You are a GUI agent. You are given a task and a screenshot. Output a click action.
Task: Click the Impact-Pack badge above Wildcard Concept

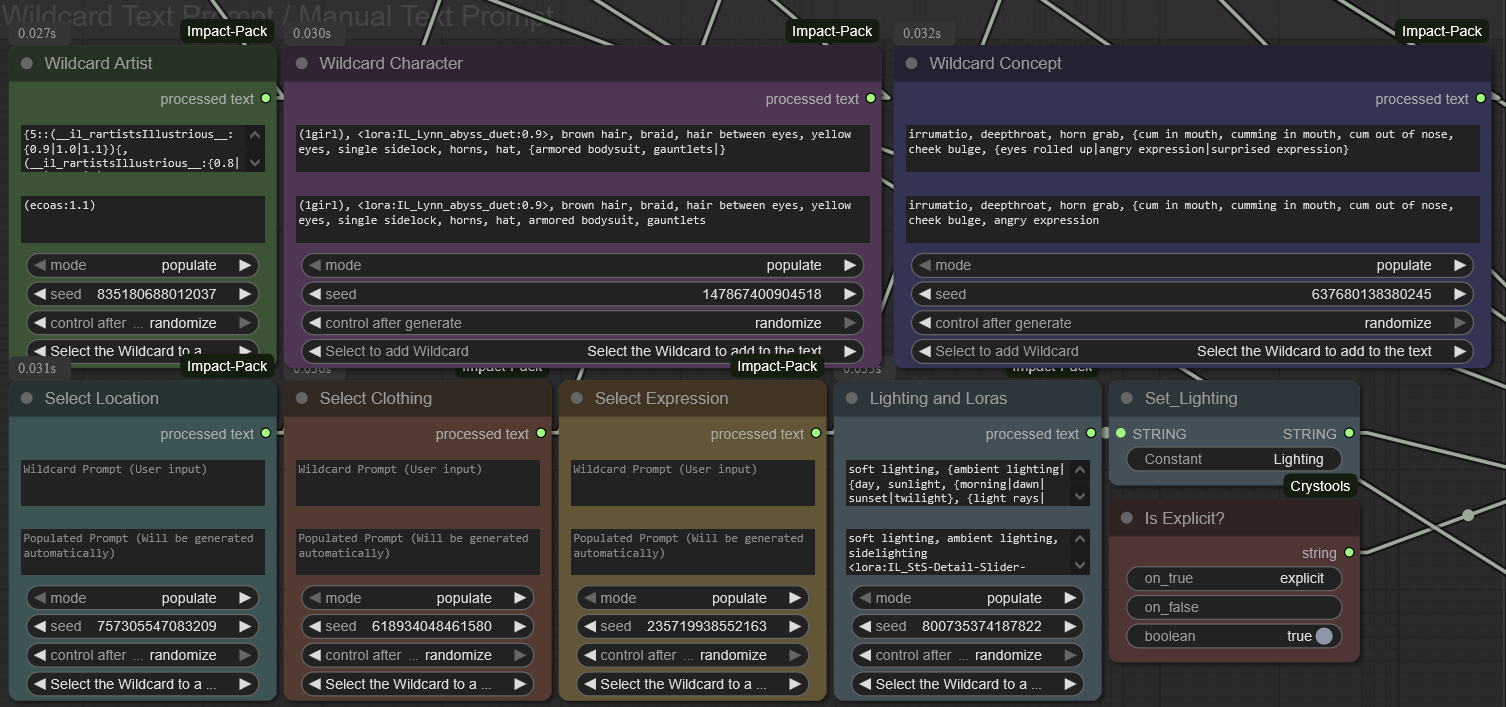click(x=1442, y=31)
